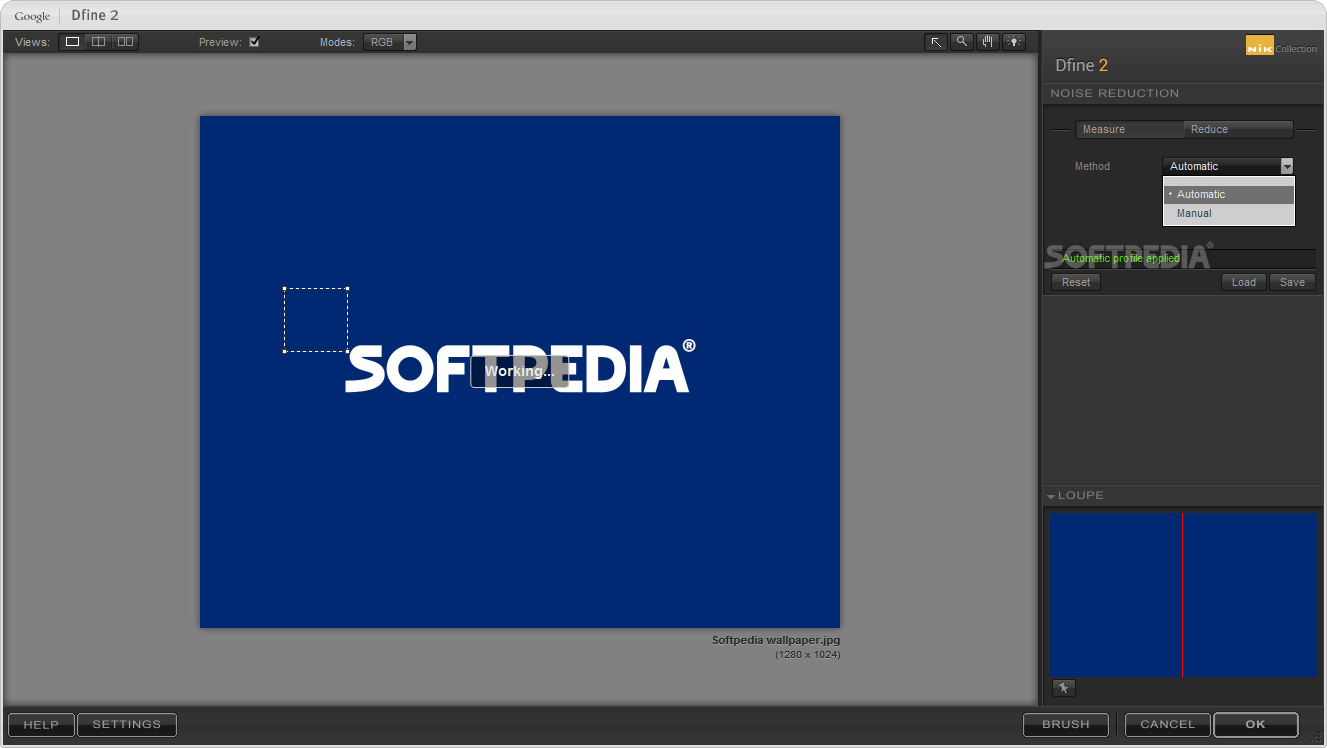
Task: Click the NOISE REDUCTION header
Action: (x=1115, y=93)
